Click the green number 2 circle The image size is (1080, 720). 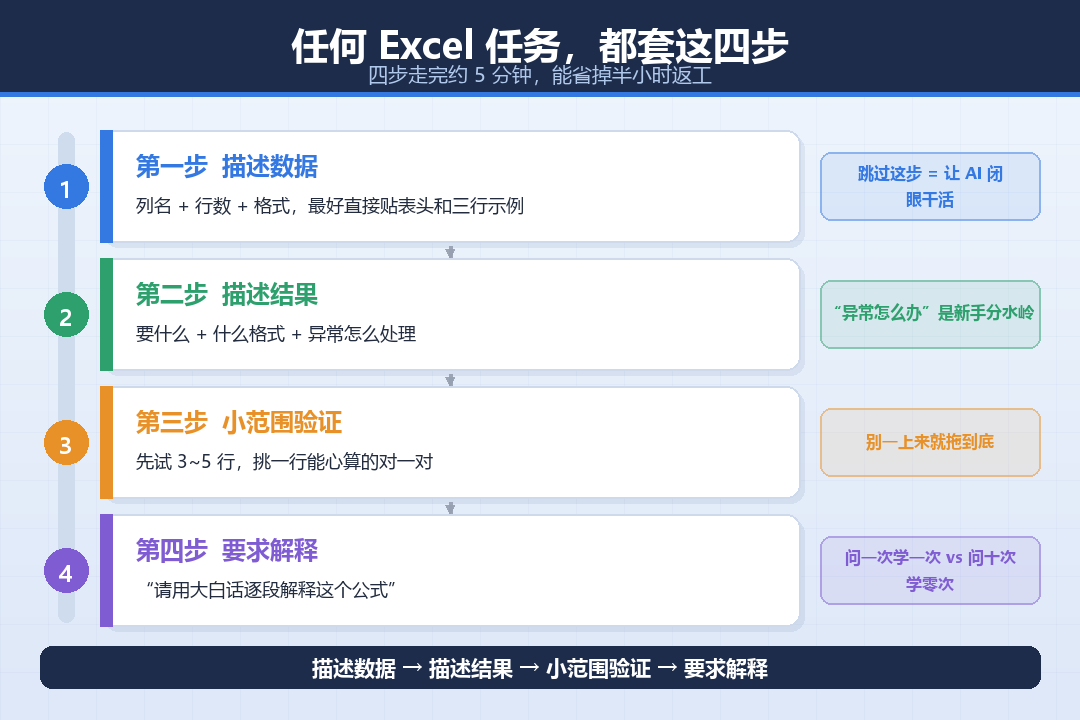[x=66, y=315]
